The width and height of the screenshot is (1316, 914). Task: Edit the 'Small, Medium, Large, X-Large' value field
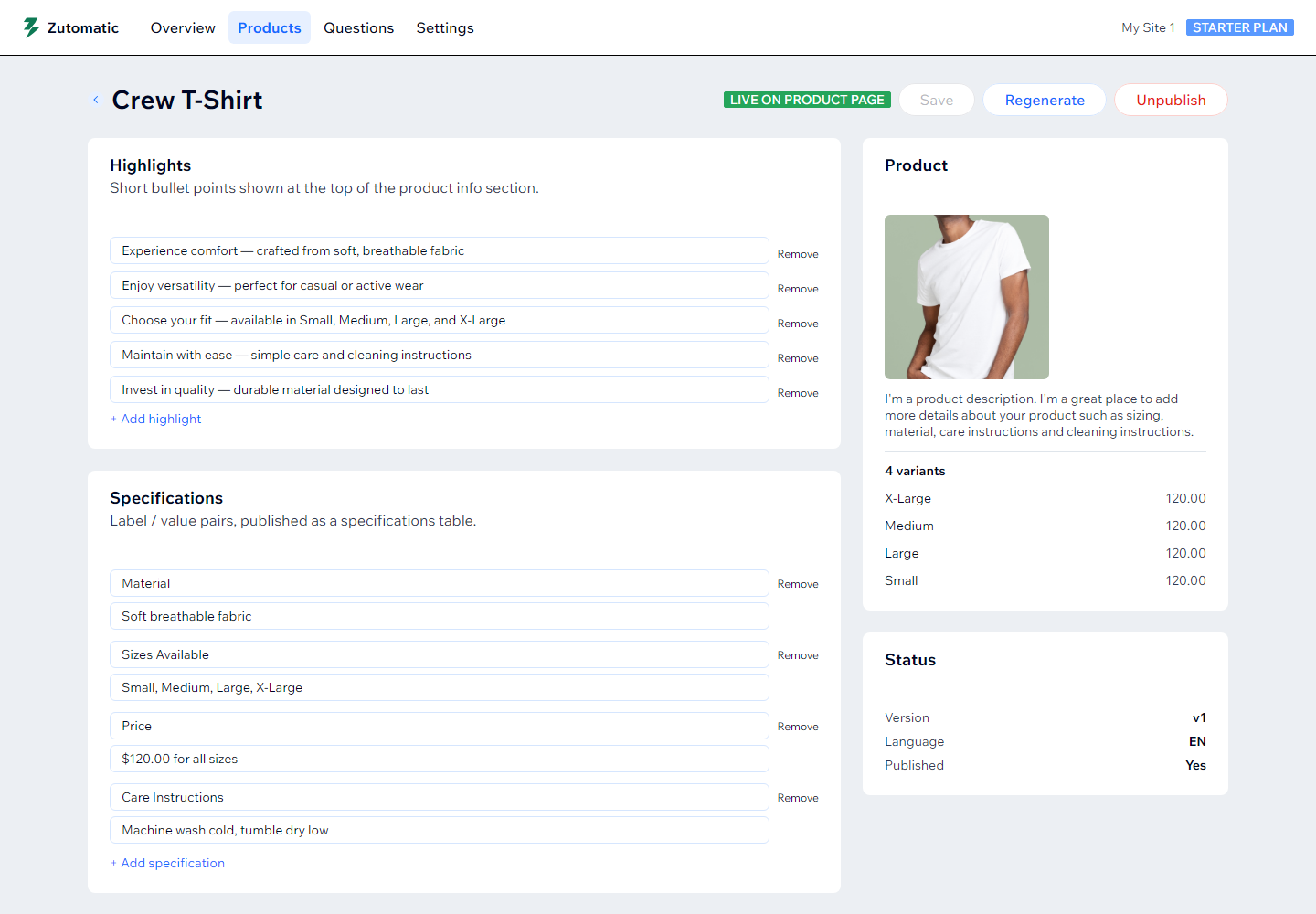click(440, 687)
